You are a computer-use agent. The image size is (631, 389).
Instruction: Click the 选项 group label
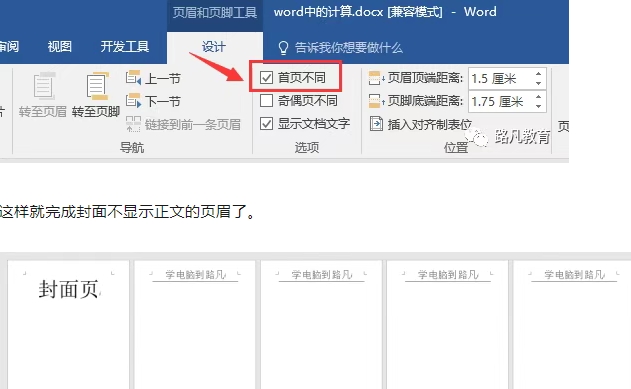click(307, 147)
